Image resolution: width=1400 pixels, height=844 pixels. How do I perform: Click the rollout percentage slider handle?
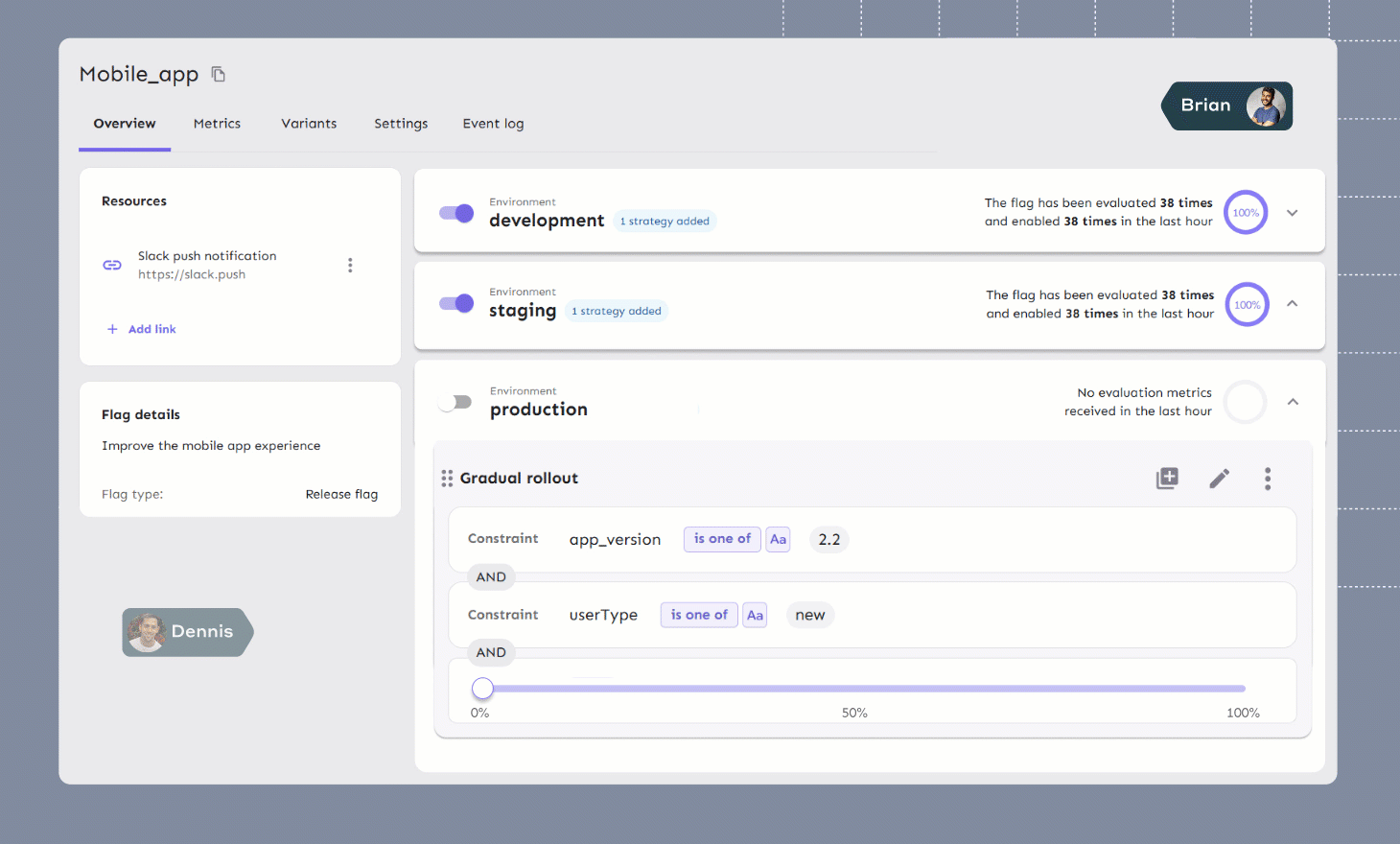[x=482, y=689]
